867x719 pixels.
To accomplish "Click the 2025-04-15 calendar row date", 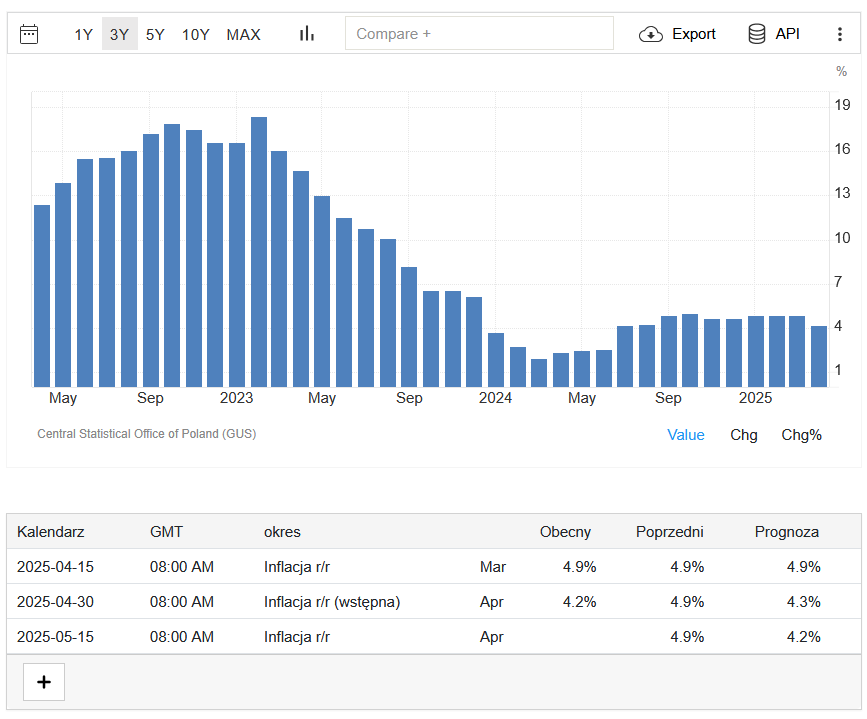I will pyautogui.click(x=55, y=567).
